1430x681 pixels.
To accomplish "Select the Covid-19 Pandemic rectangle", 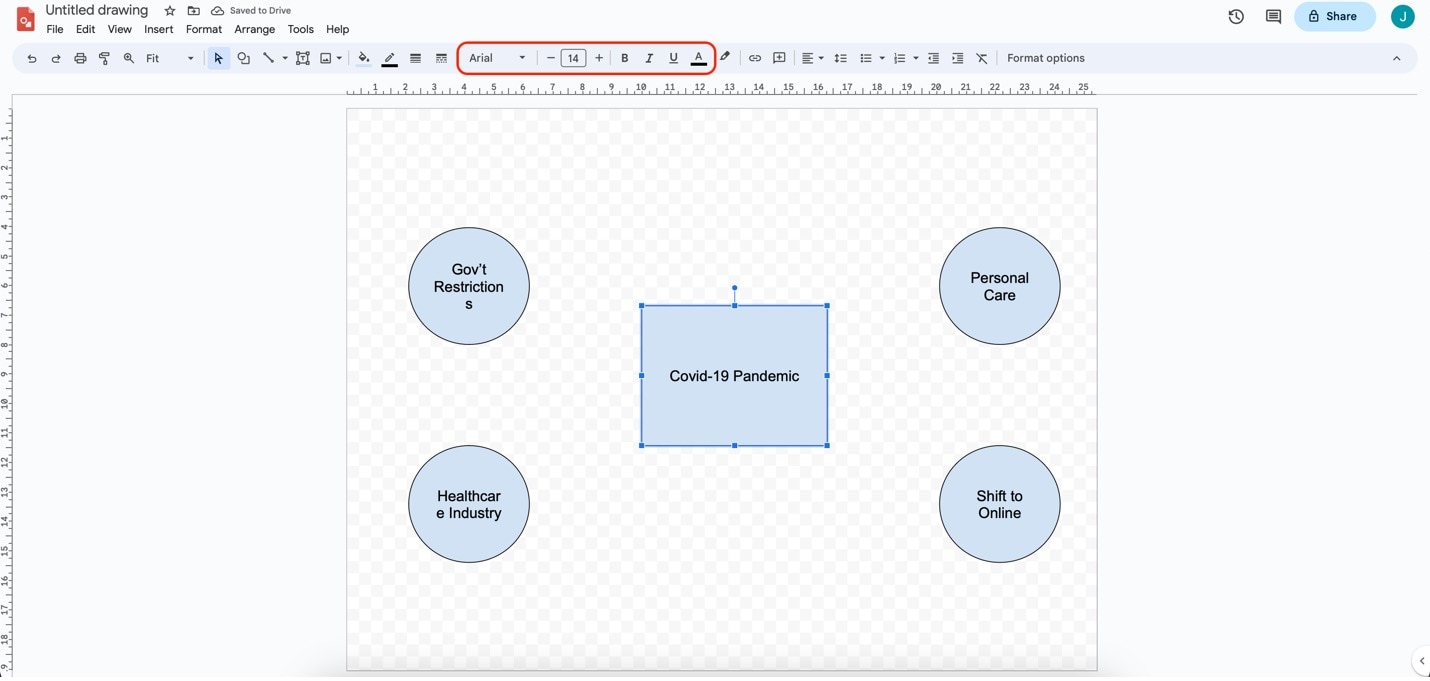I will pyautogui.click(x=734, y=376).
